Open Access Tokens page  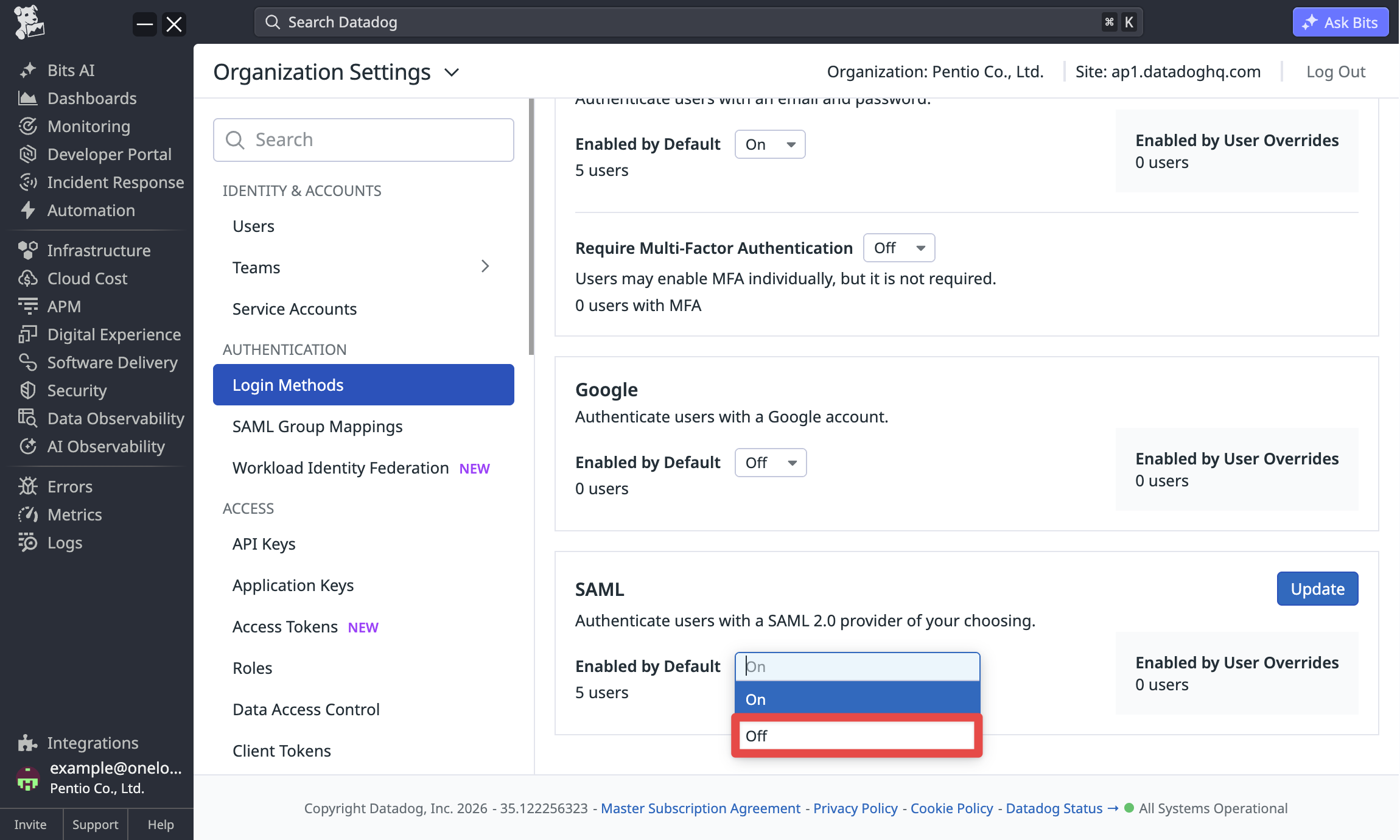coord(363,627)
